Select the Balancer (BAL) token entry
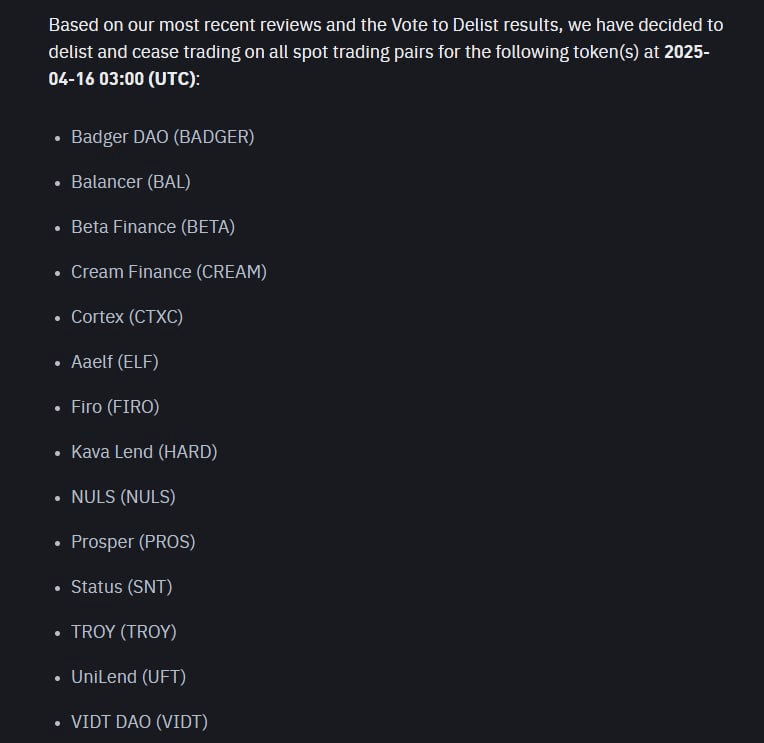Image resolution: width=764 pixels, height=743 pixels. 130,182
